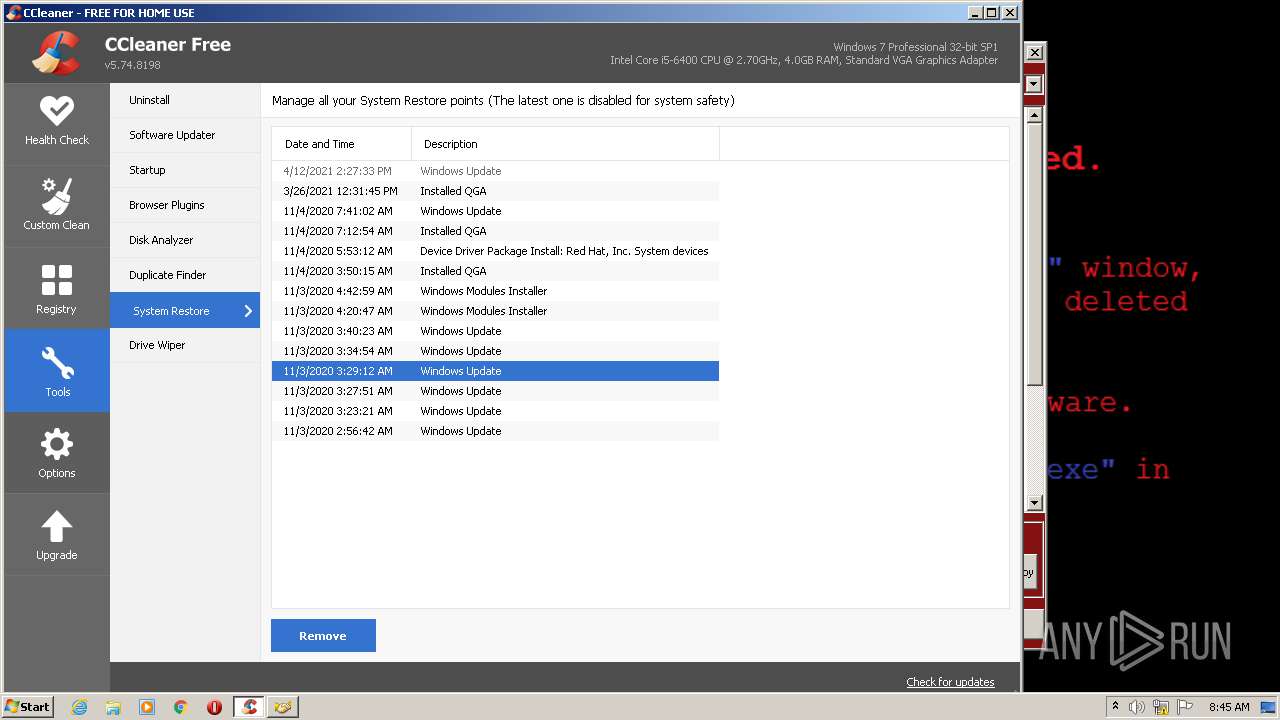The width and height of the screenshot is (1280, 720).
Task: Select the 11/4/2020 7:12:54 AM restore point
Action: (x=495, y=231)
